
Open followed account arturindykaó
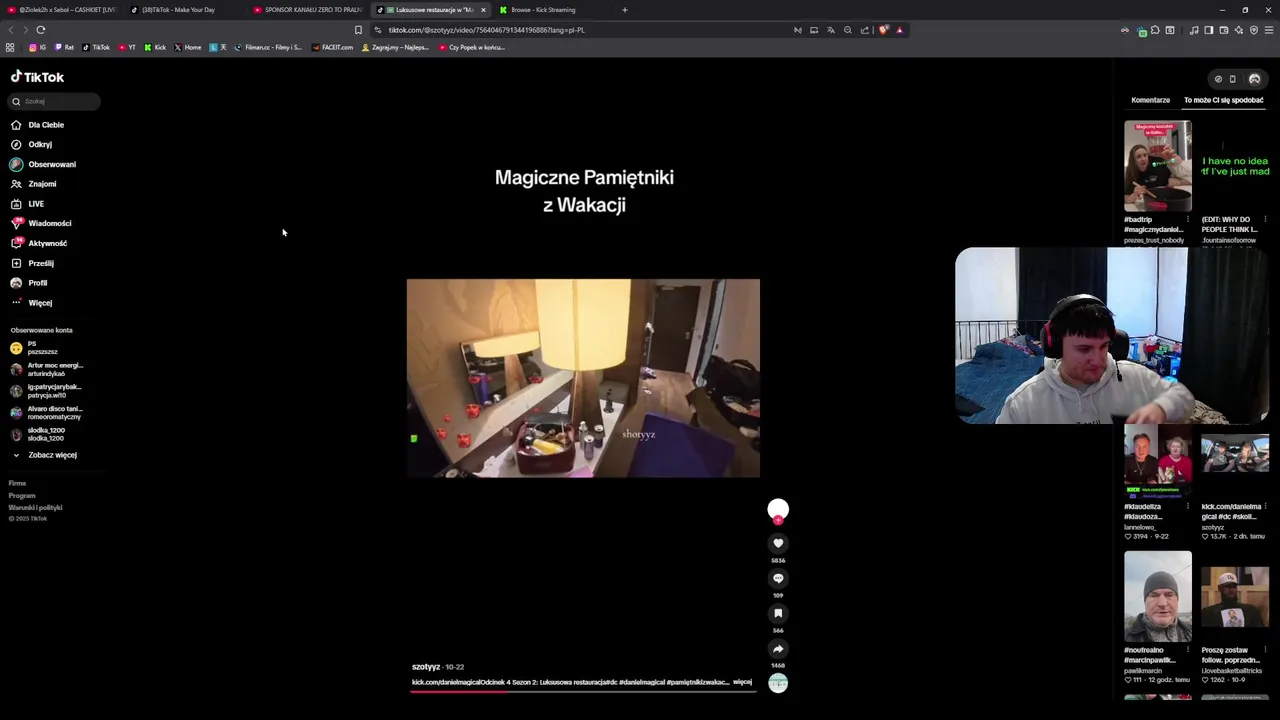[x=45, y=369]
